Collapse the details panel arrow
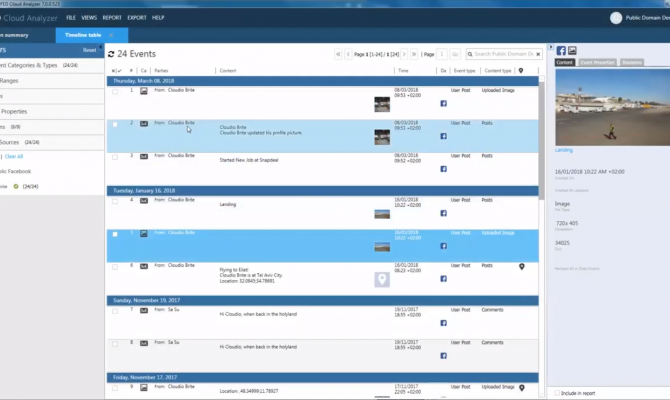 click(551, 47)
